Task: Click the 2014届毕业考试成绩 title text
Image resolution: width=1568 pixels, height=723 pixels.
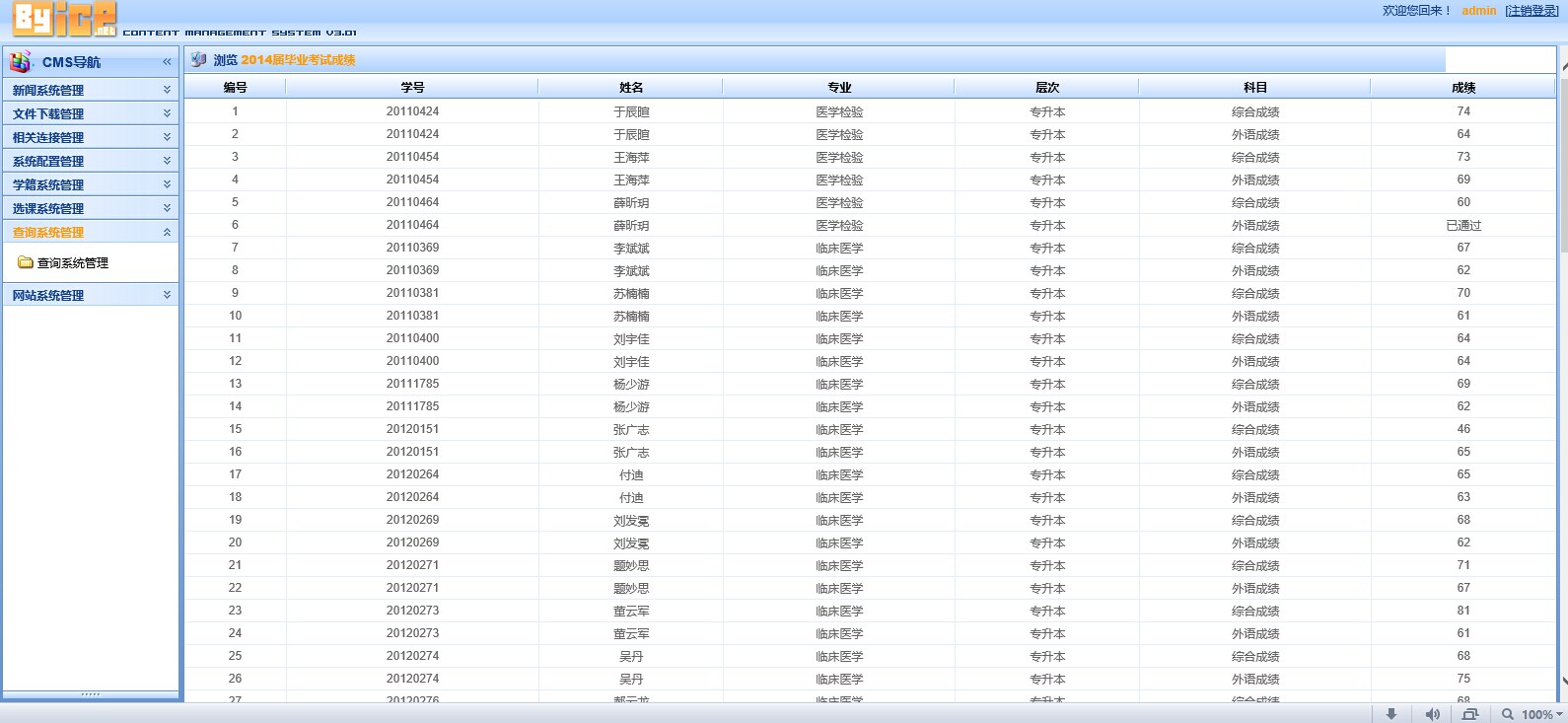Action: click(298, 60)
